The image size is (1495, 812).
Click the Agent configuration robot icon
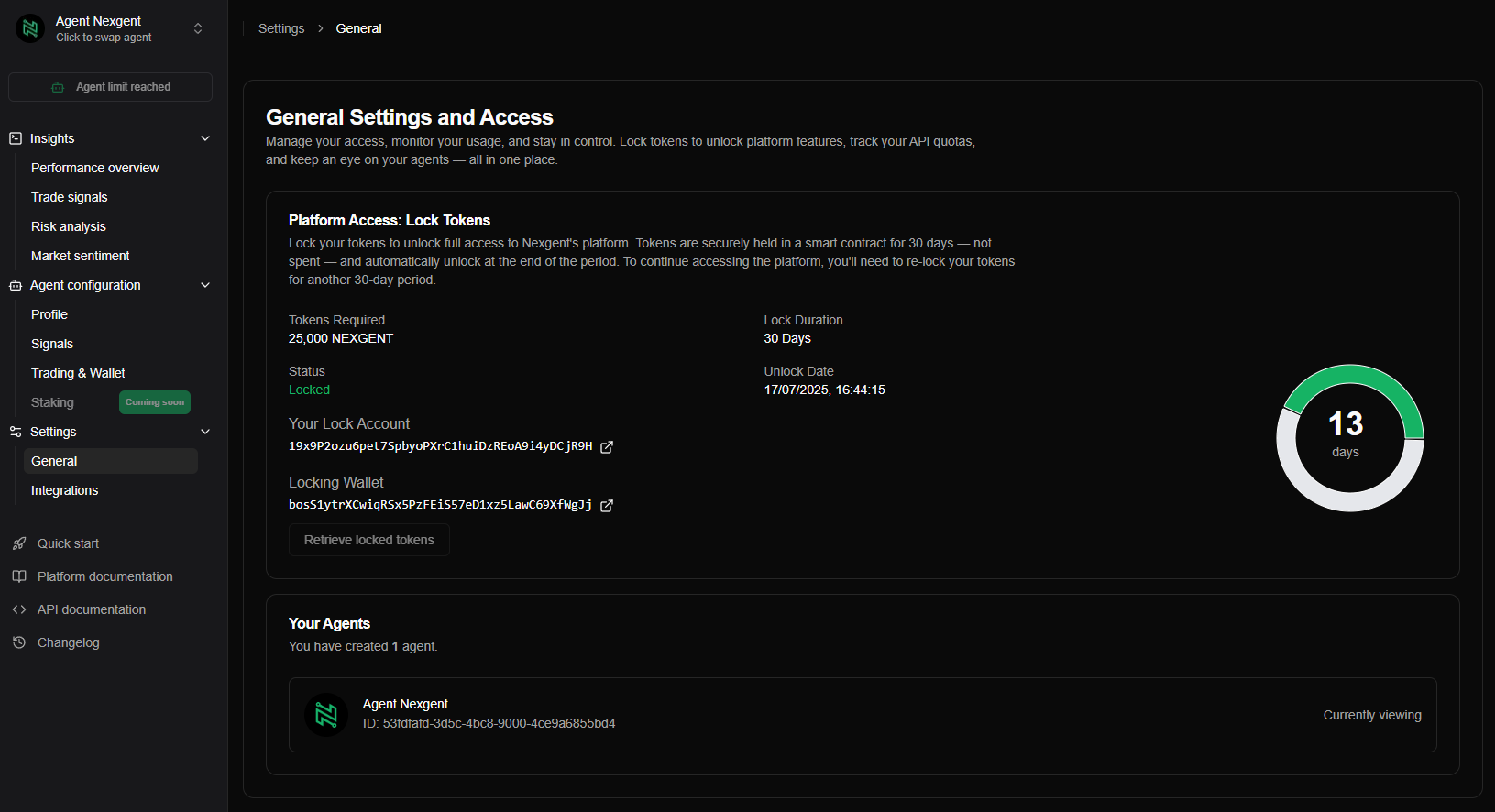pos(16,285)
